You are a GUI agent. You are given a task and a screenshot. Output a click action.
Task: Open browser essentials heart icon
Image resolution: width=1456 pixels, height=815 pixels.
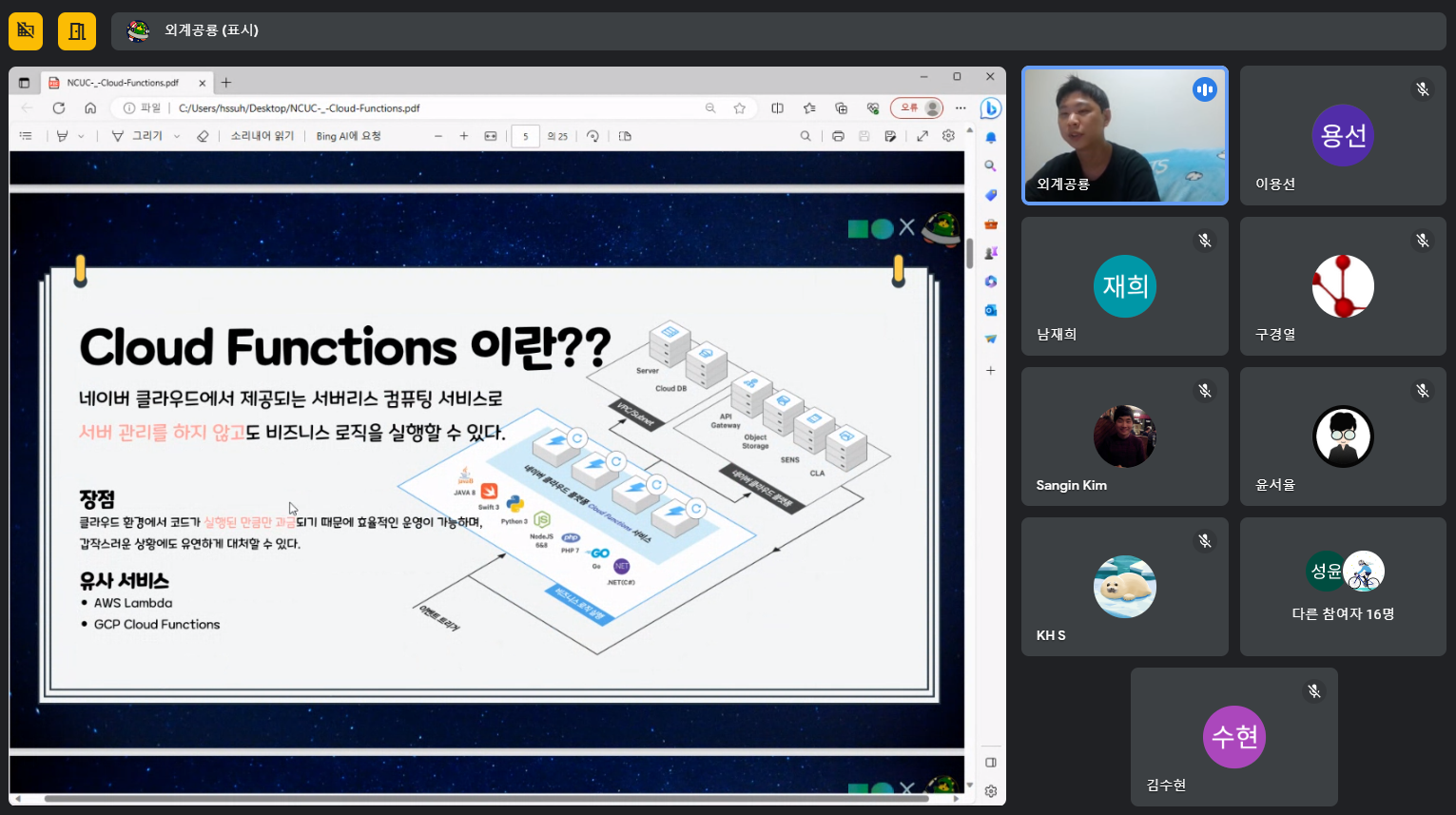(873, 108)
